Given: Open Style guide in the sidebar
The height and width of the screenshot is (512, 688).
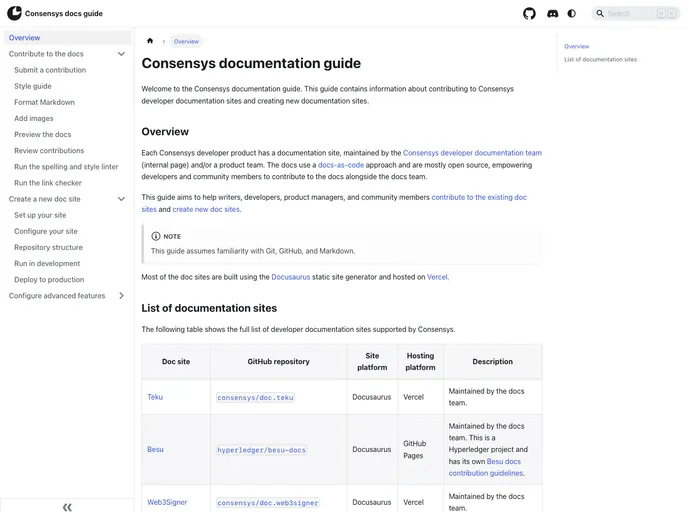Looking at the screenshot, I should (33, 86).
